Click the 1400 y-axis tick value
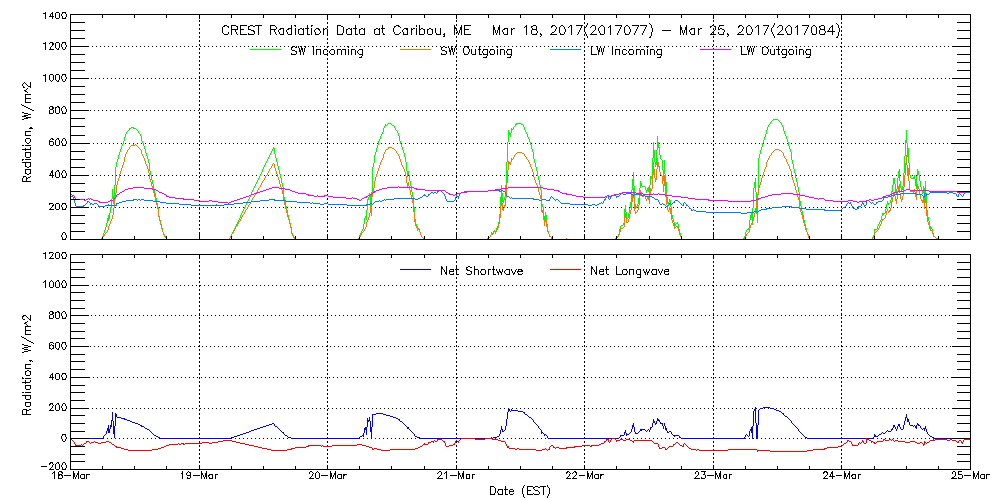The image size is (1000, 500). [x=54, y=17]
